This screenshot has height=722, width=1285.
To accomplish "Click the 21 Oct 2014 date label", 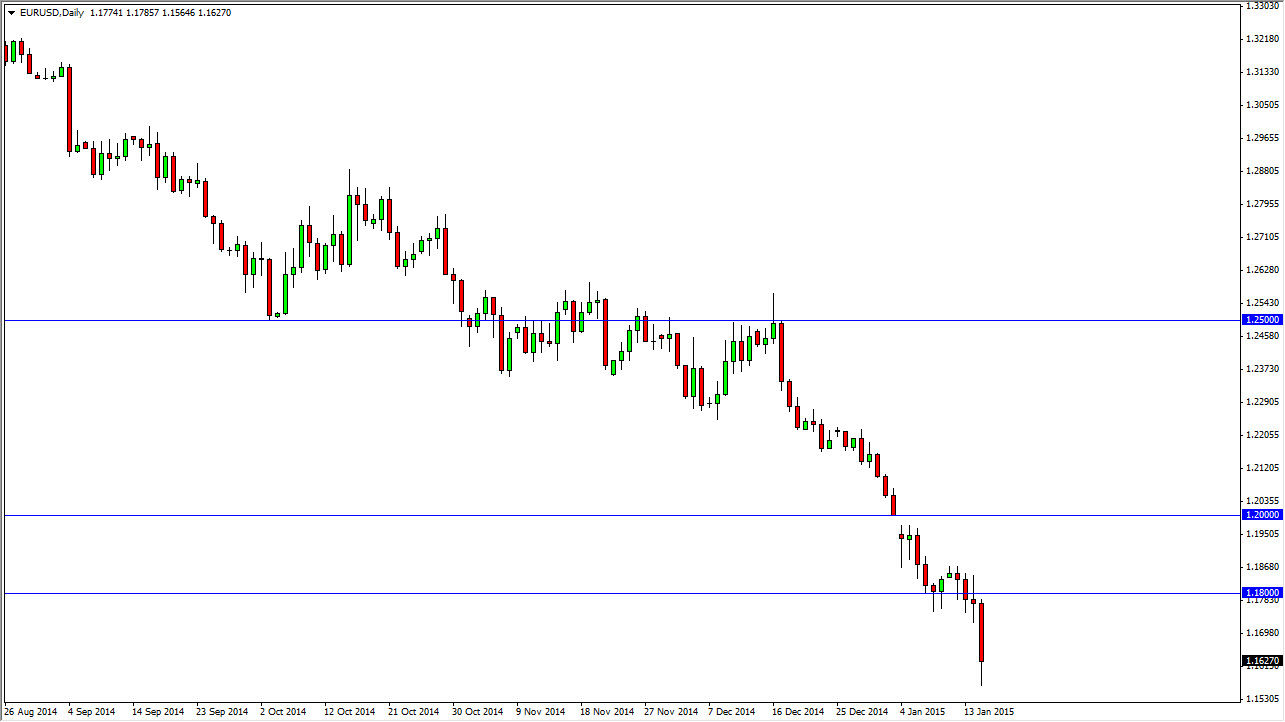I will click(x=414, y=712).
